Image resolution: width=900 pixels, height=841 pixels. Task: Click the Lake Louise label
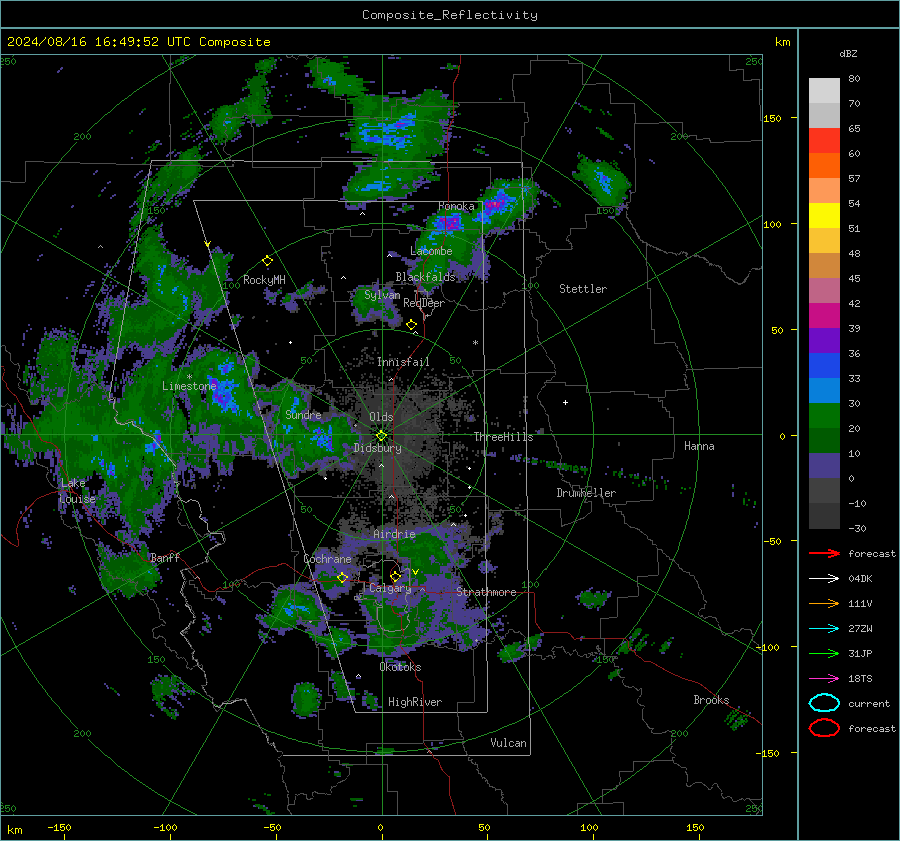(x=77, y=491)
